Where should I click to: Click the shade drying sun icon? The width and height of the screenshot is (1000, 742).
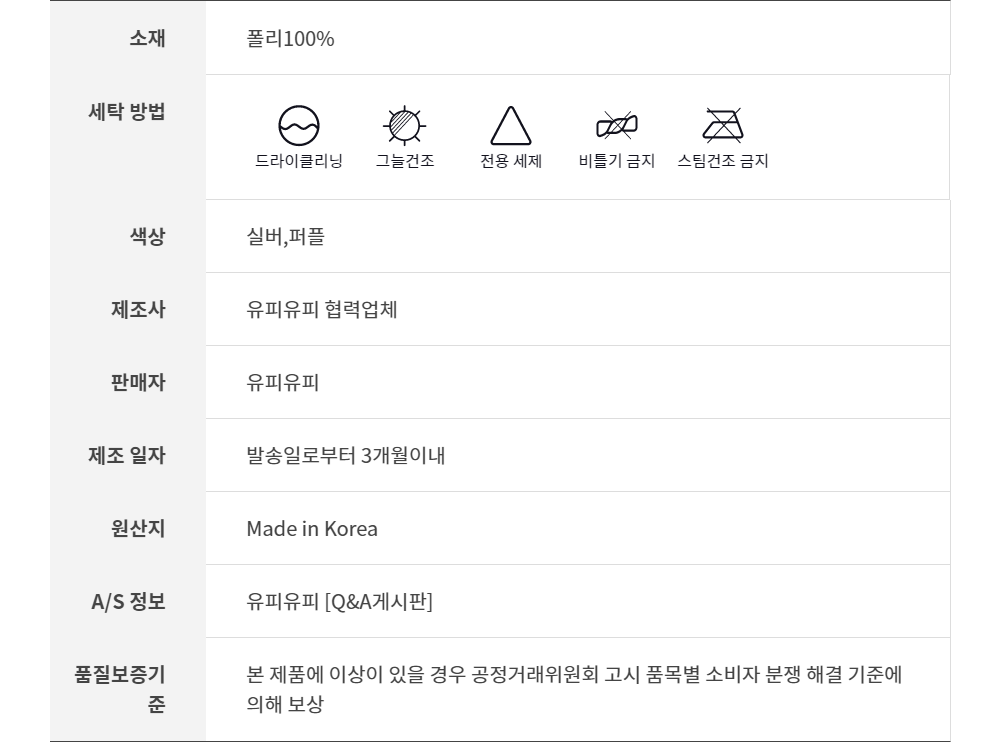(405, 125)
